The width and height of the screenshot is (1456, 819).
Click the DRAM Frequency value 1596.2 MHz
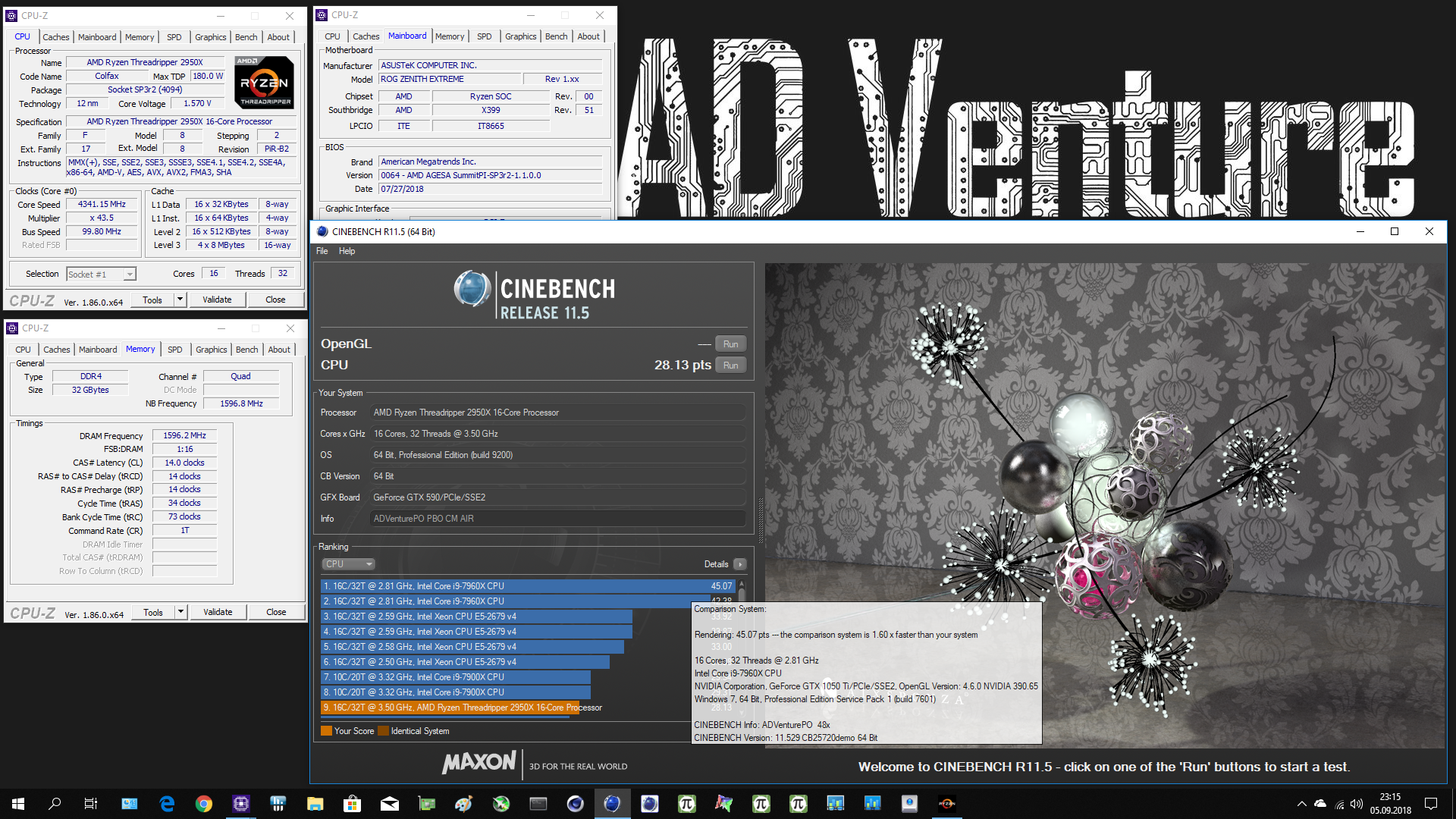(x=185, y=436)
